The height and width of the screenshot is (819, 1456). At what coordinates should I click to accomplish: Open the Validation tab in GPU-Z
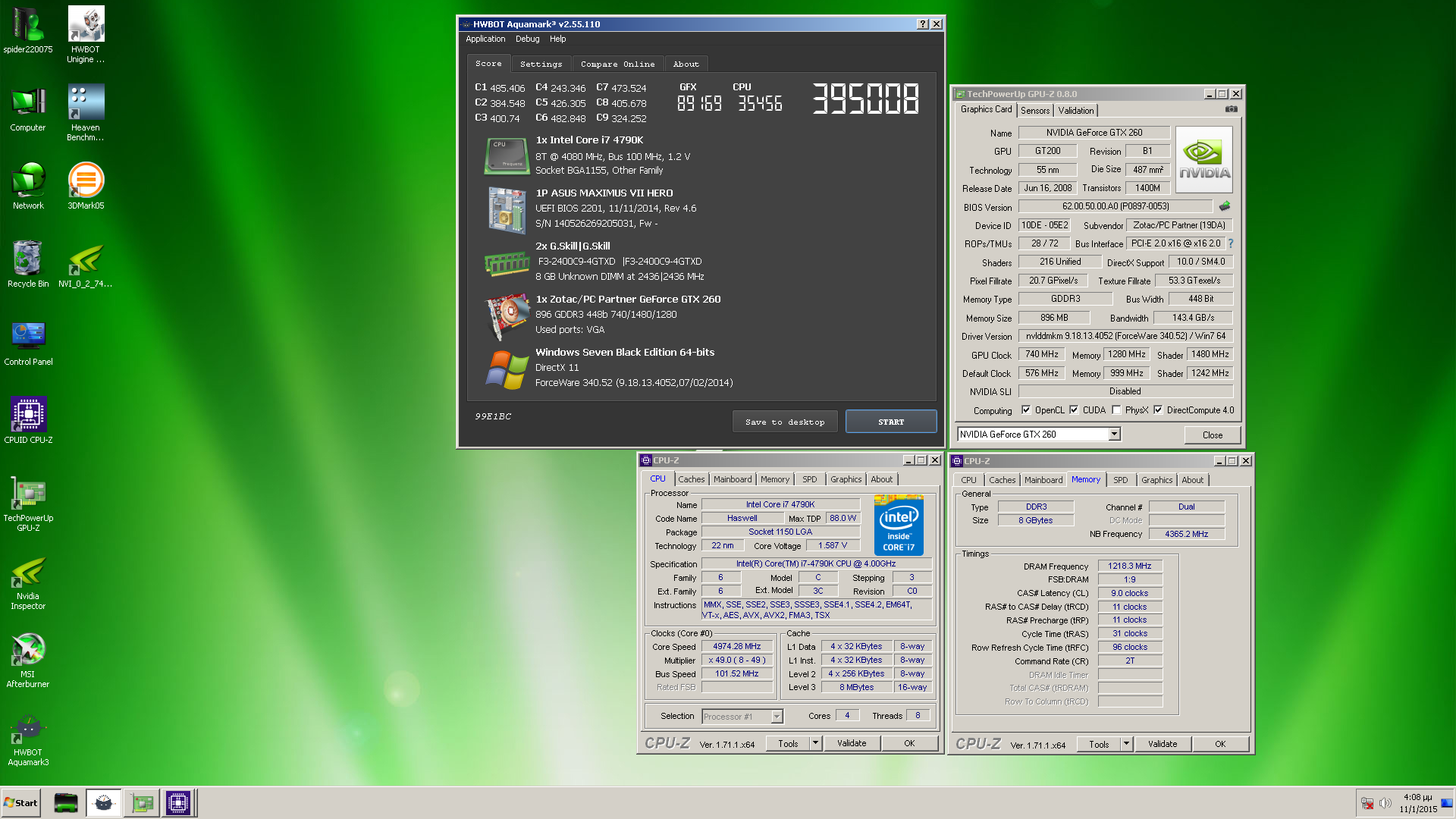point(1075,111)
